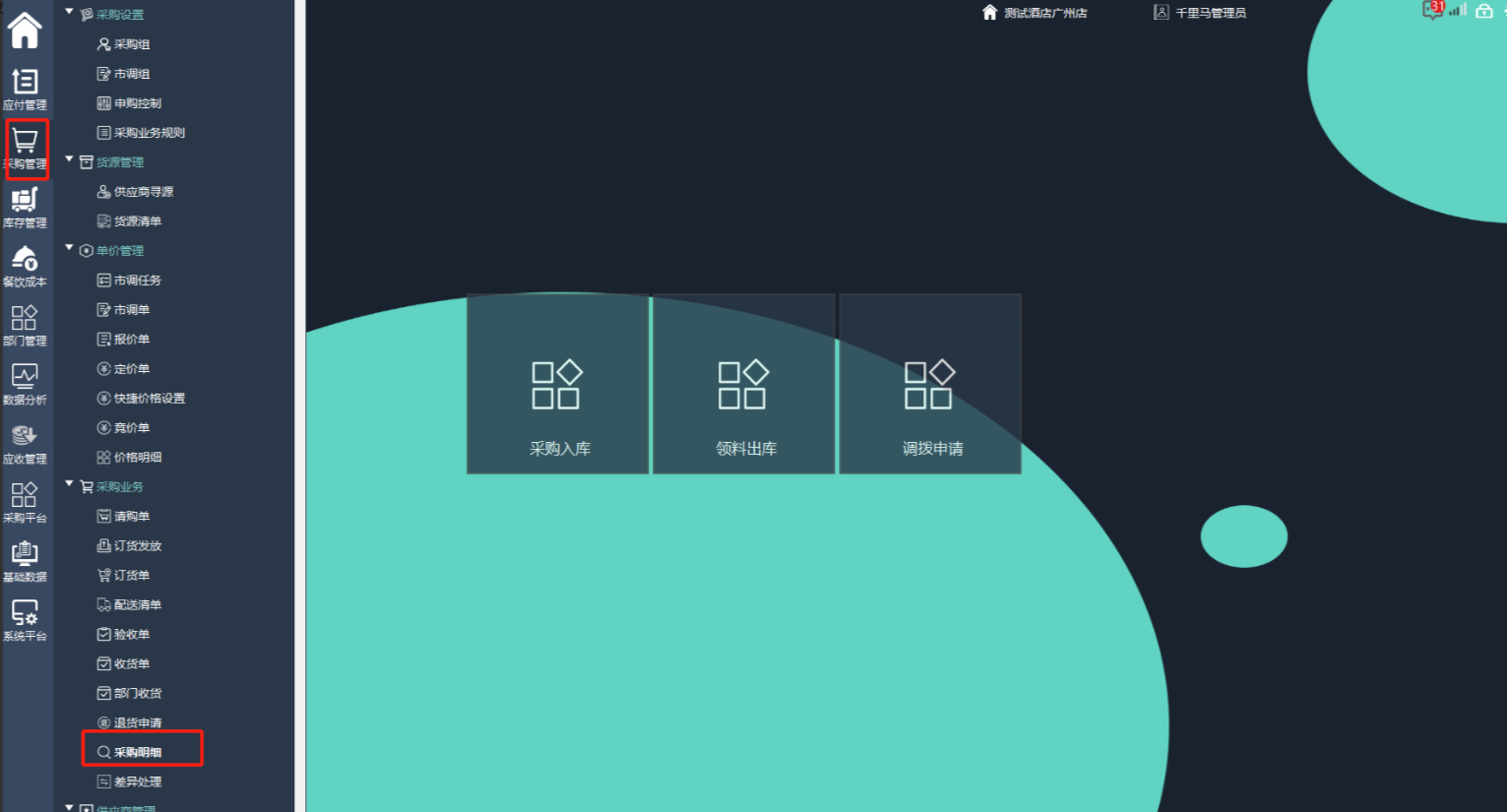Open 订货单 from the purchasing menu
1507x812 pixels.
(131, 575)
